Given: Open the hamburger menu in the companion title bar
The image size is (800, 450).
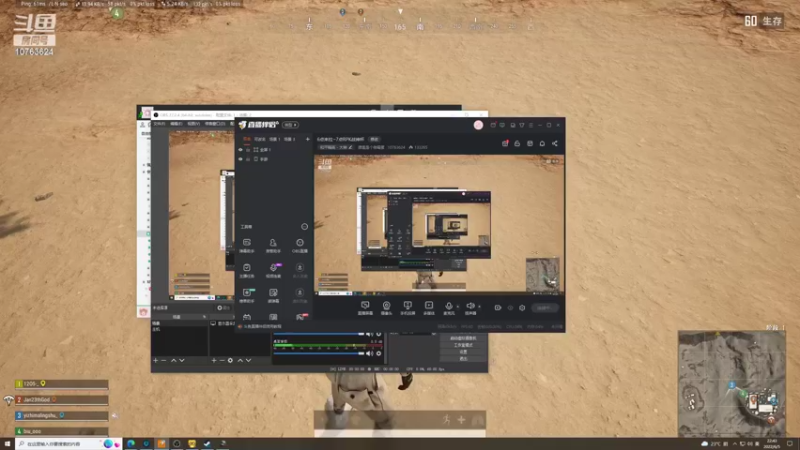Looking at the screenshot, I should pos(531,125).
